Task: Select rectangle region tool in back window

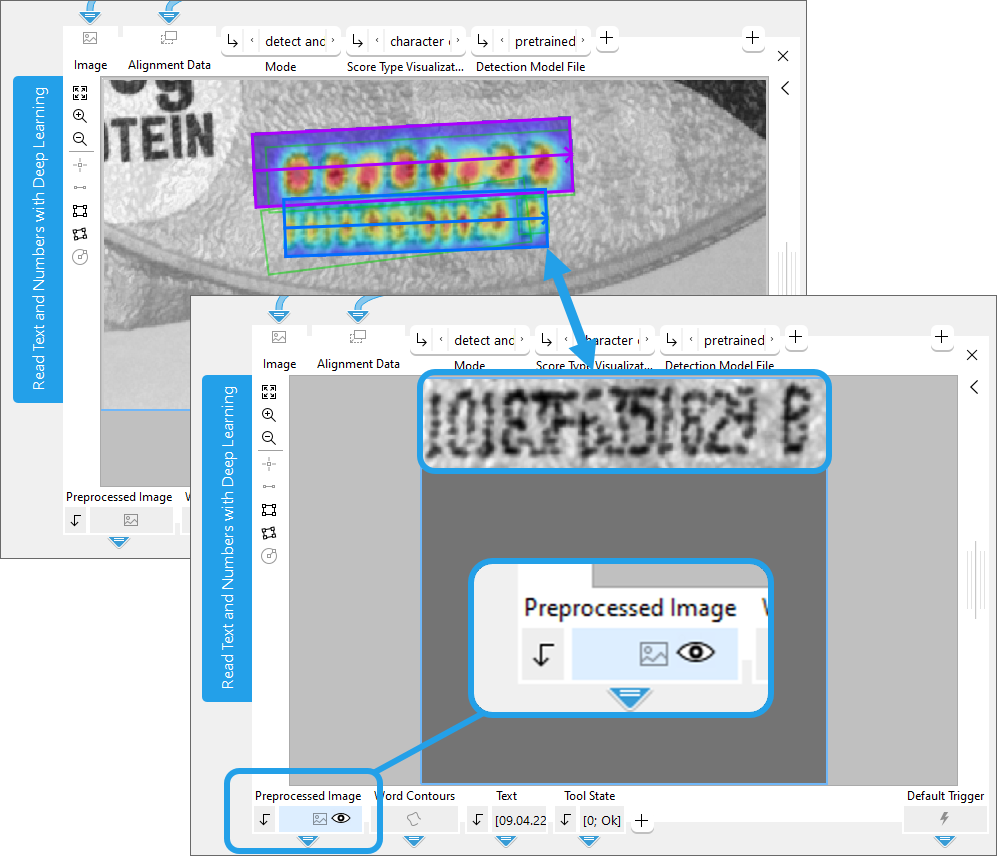Action: coord(79,211)
